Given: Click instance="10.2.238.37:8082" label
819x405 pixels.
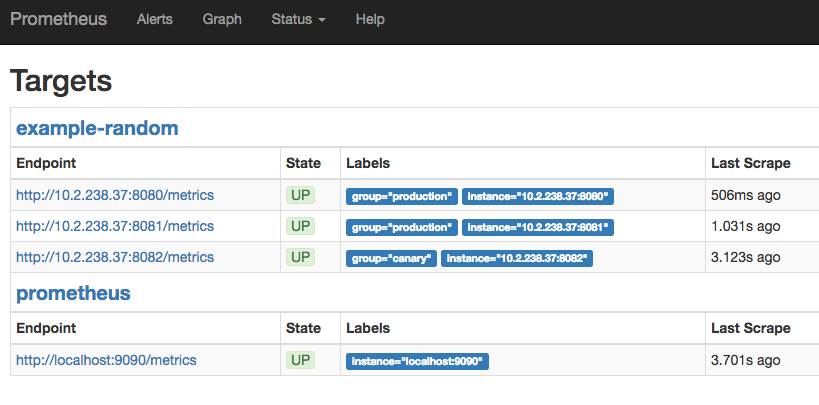Looking at the screenshot, I should 517,258.
